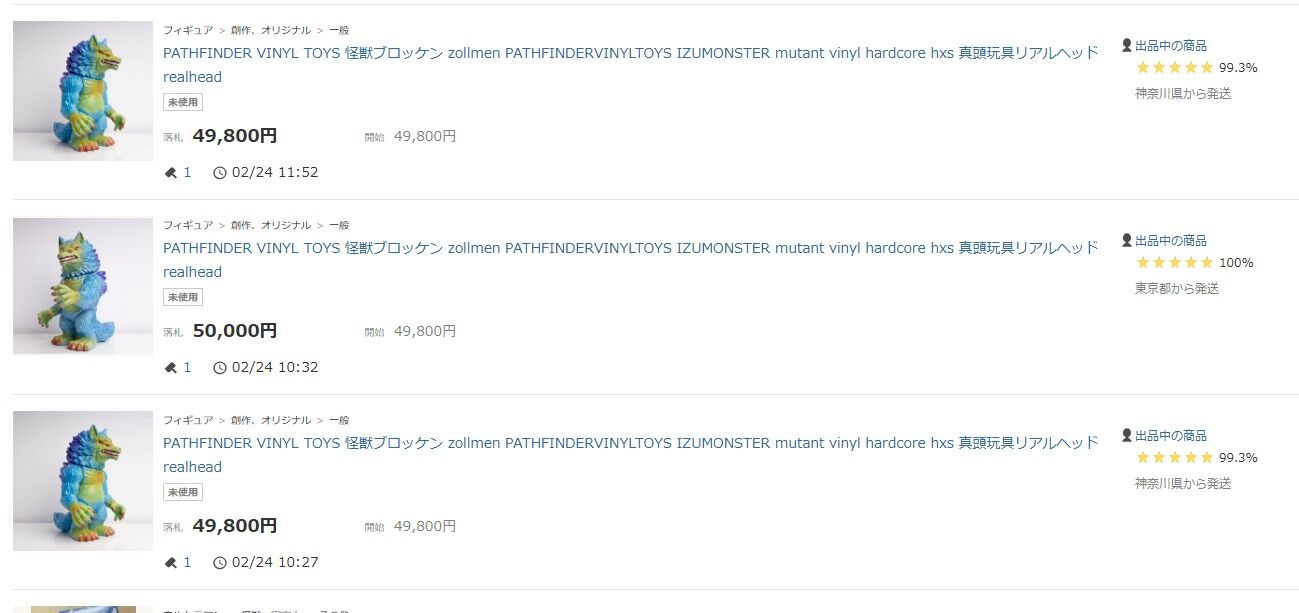The width and height of the screenshot is (1299, 613).
Task: Click the star rating showing 100%
Action: 1174,263
